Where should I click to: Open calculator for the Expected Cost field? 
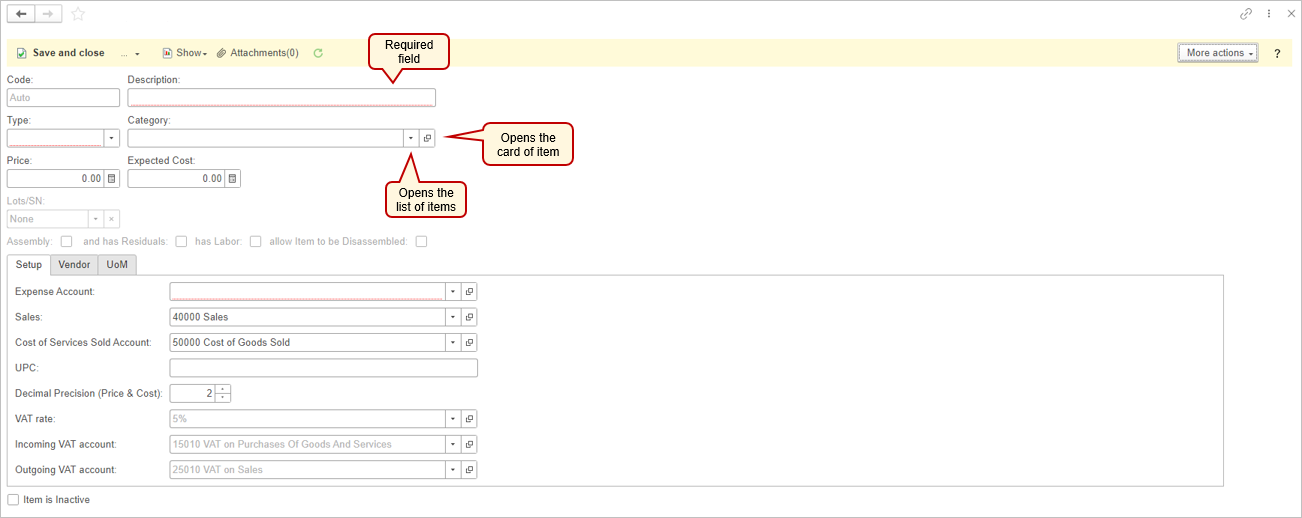[x=232, y=179]
